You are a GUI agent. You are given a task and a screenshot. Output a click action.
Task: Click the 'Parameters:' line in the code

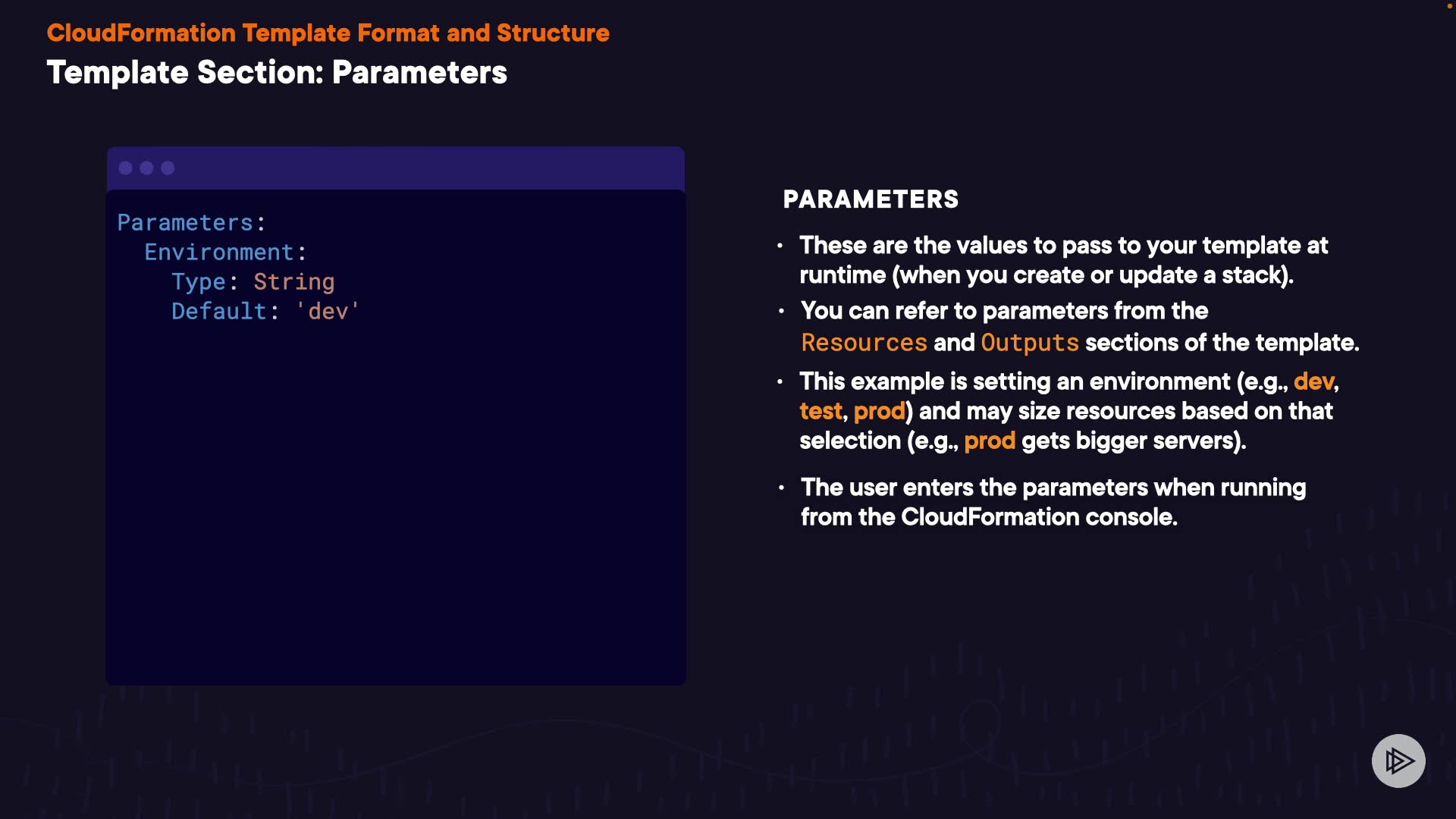coord(191,222)
